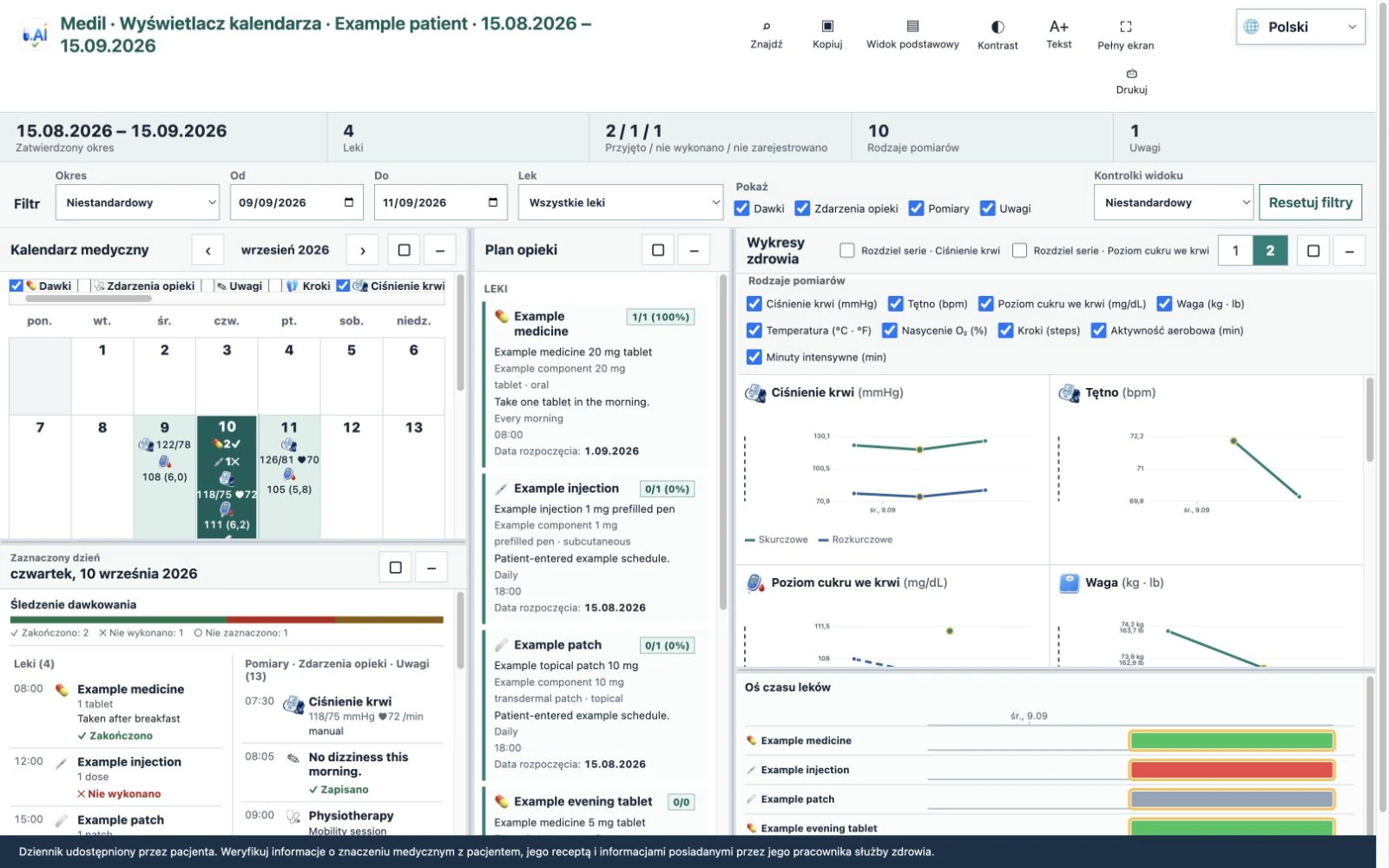This screenshot has height=868, width=1389.
Task: Click the Do date input field
Action: 442,202
